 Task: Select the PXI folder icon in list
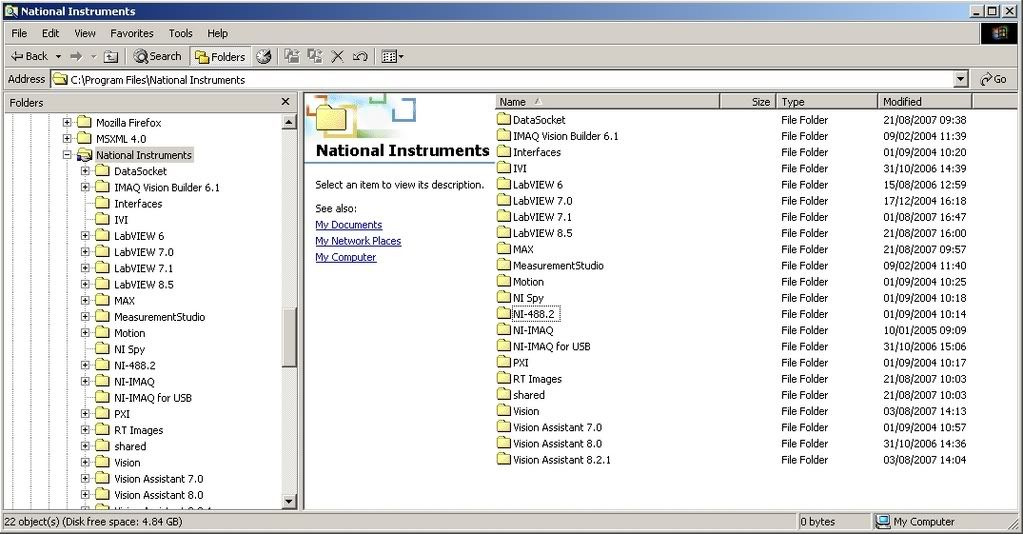tap(503, 362)
